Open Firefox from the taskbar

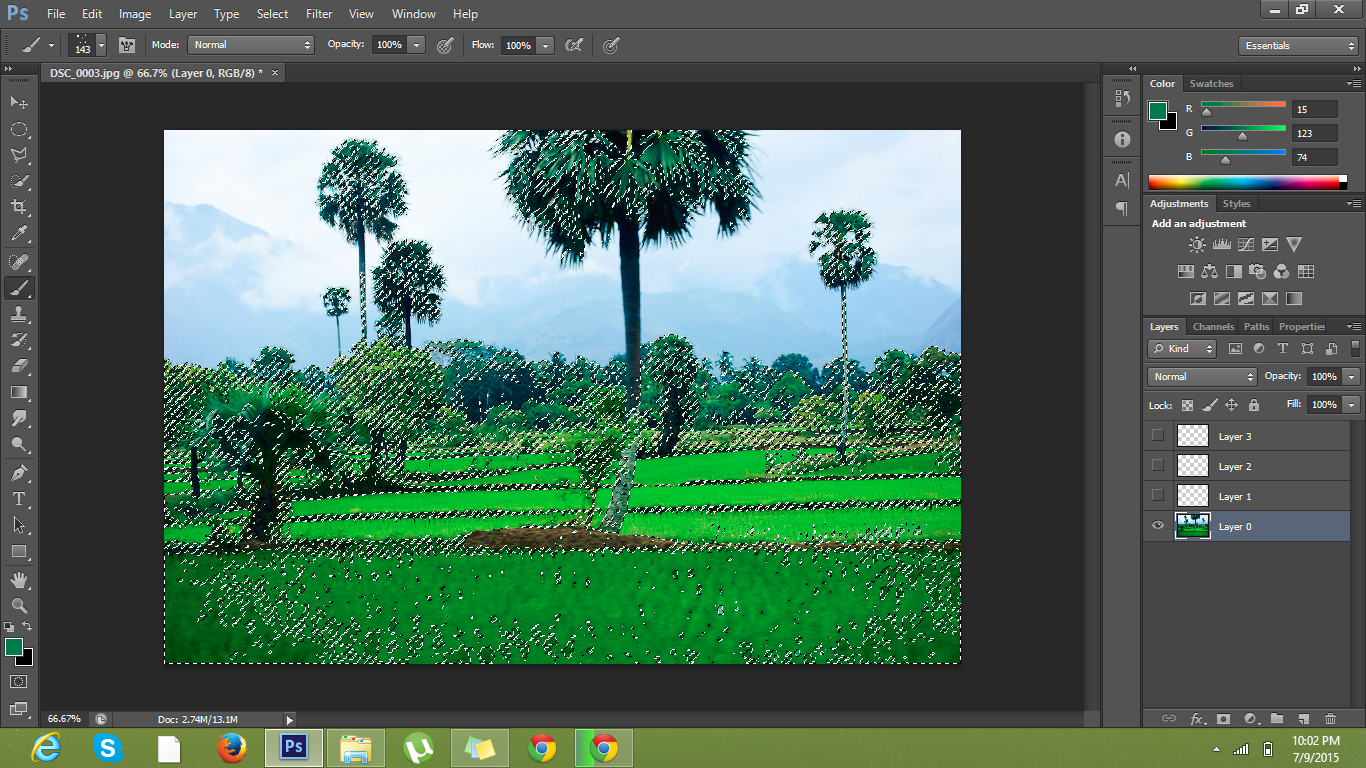[x=231, y=747]
